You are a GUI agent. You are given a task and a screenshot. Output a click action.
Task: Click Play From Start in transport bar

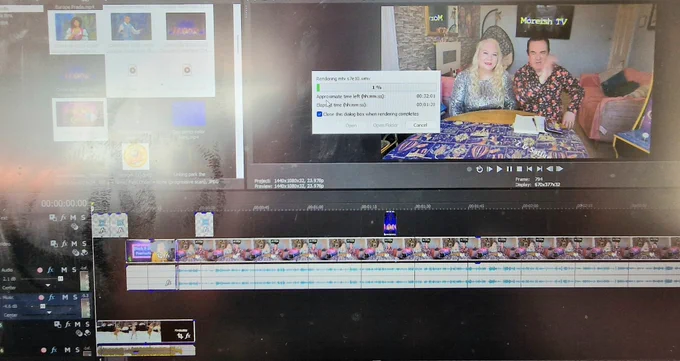tap(490, 169)
